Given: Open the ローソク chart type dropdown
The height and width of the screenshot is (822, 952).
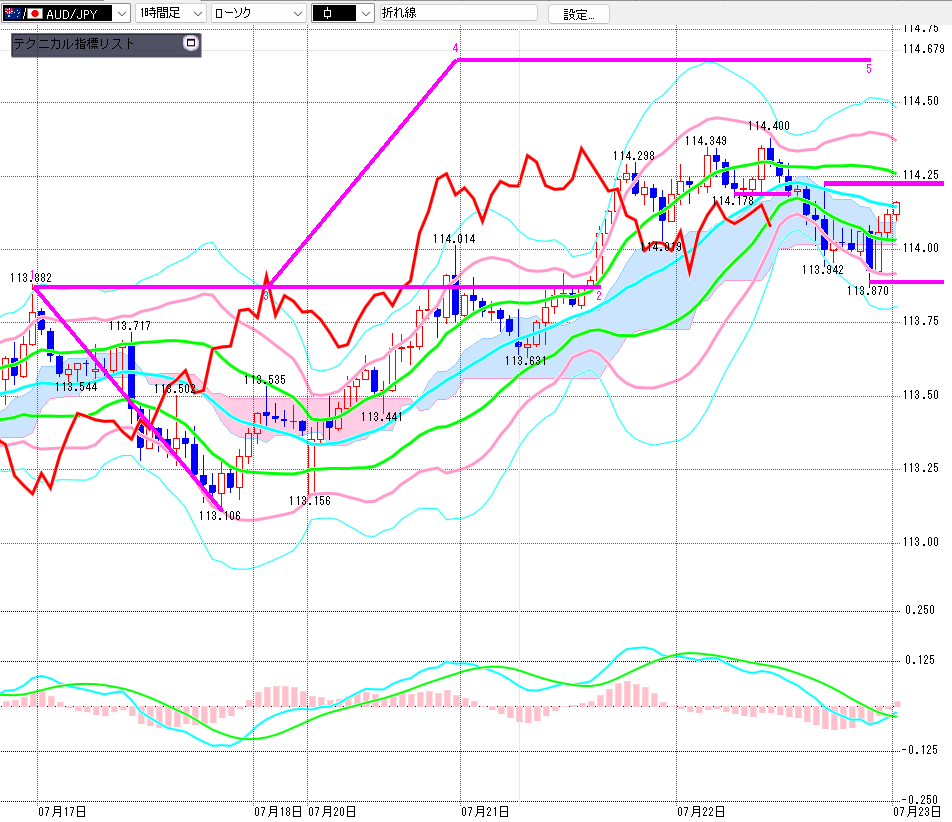Looking at the screenshot, I should pos(258,13).
